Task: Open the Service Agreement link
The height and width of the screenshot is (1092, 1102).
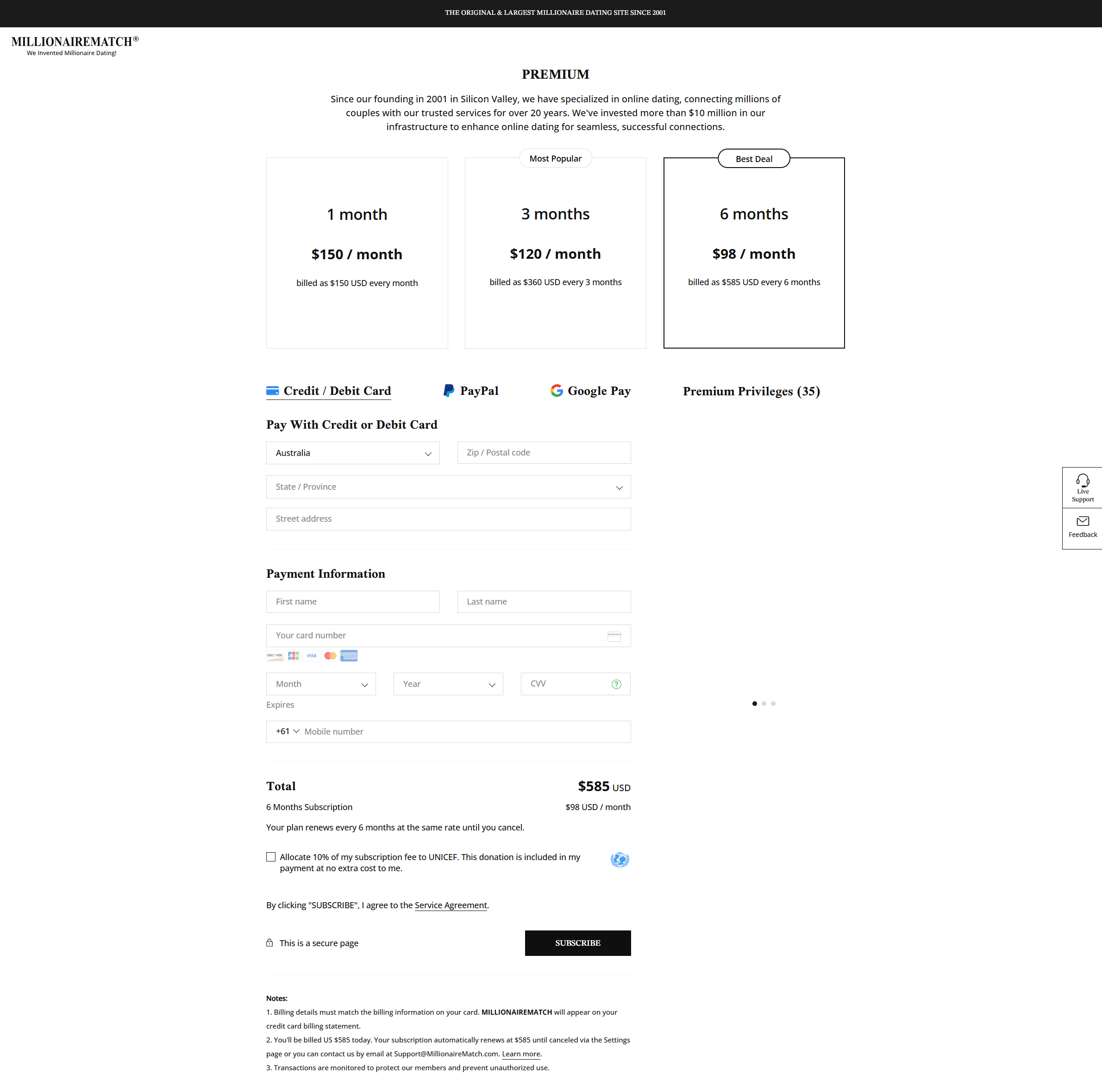Action: point(451,905)
